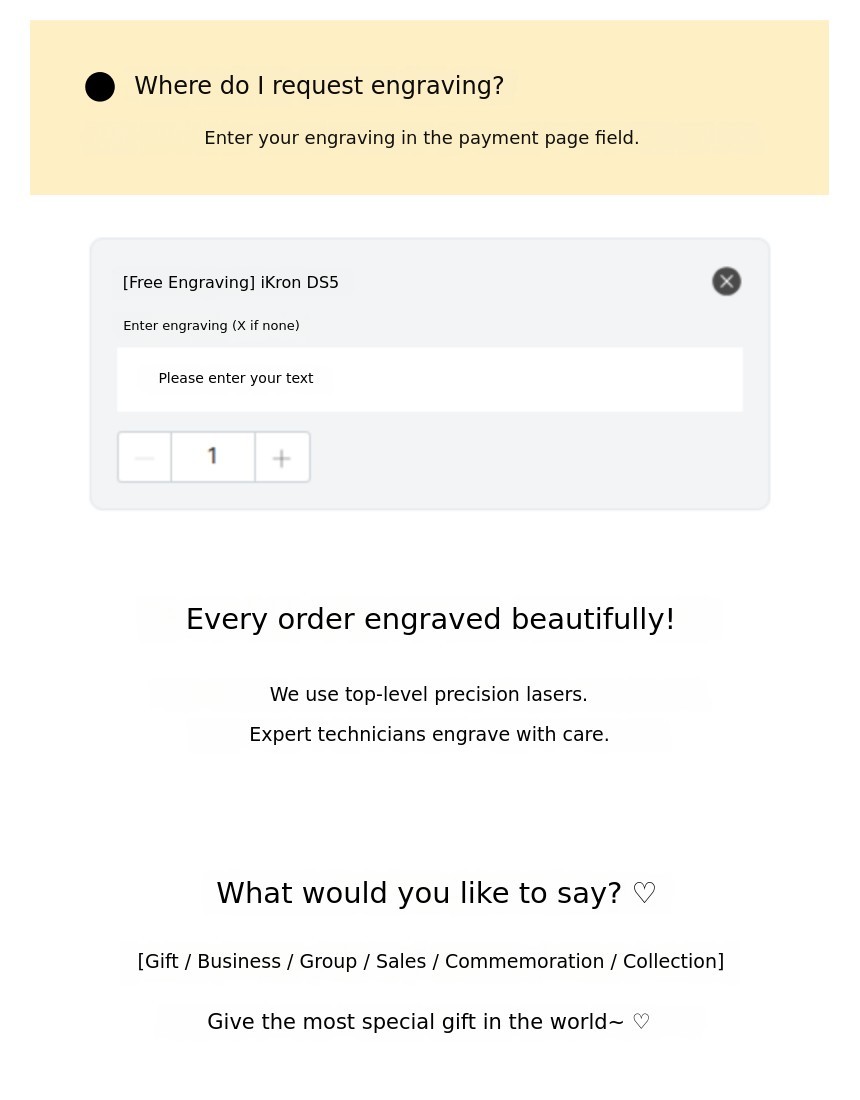Viewport: 860px width, 1100px height.
Task: Click the "[Free Engraving] iKron DS5" product title
Action: click(x=231, y=283)
